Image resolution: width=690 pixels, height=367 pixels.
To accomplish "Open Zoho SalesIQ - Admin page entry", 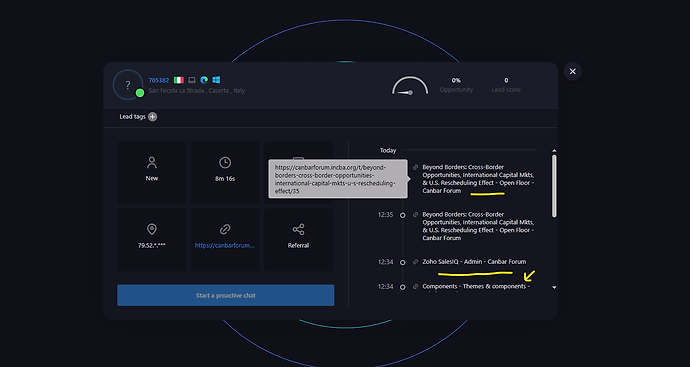I will pos(474,261).
